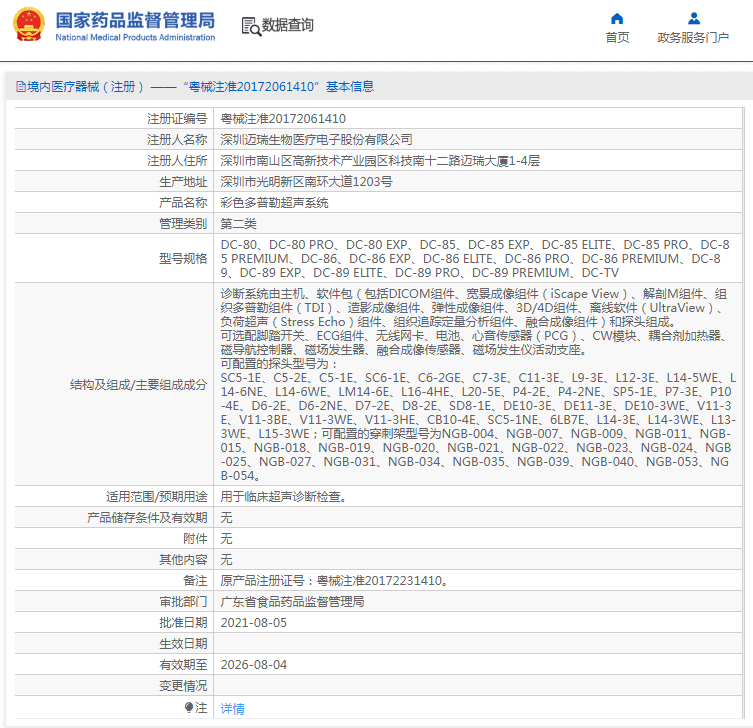Click approving department 广东省食品药品监督管理局
Viewport: 753px width, 728px height.
pos(292,602)
